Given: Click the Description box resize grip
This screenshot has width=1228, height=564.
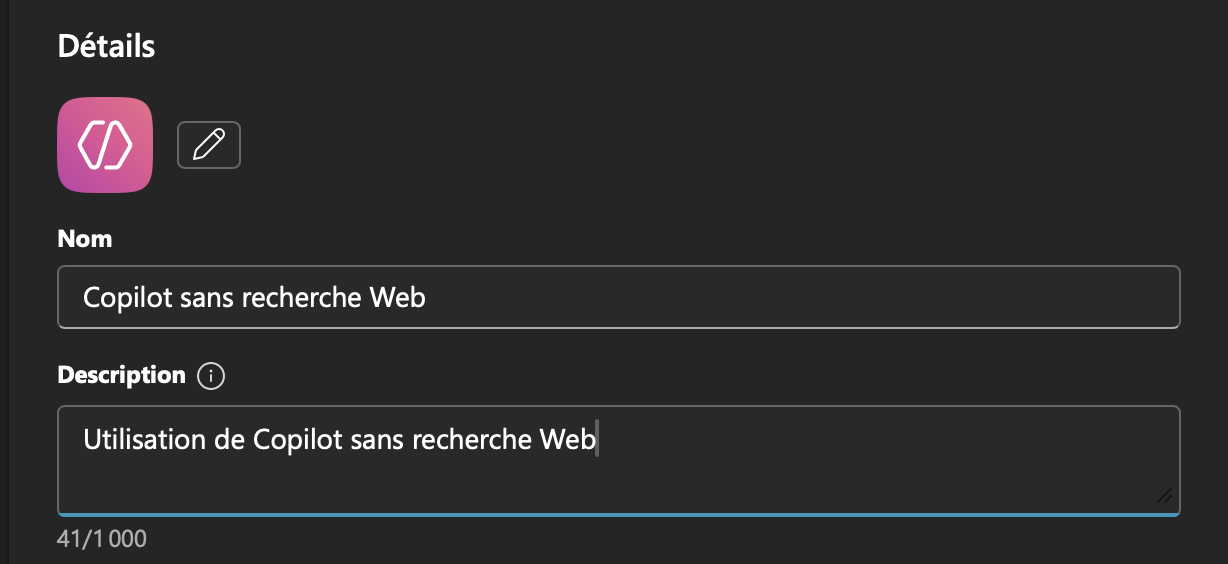Looking at the screenshot, I should coord(1164,495).
